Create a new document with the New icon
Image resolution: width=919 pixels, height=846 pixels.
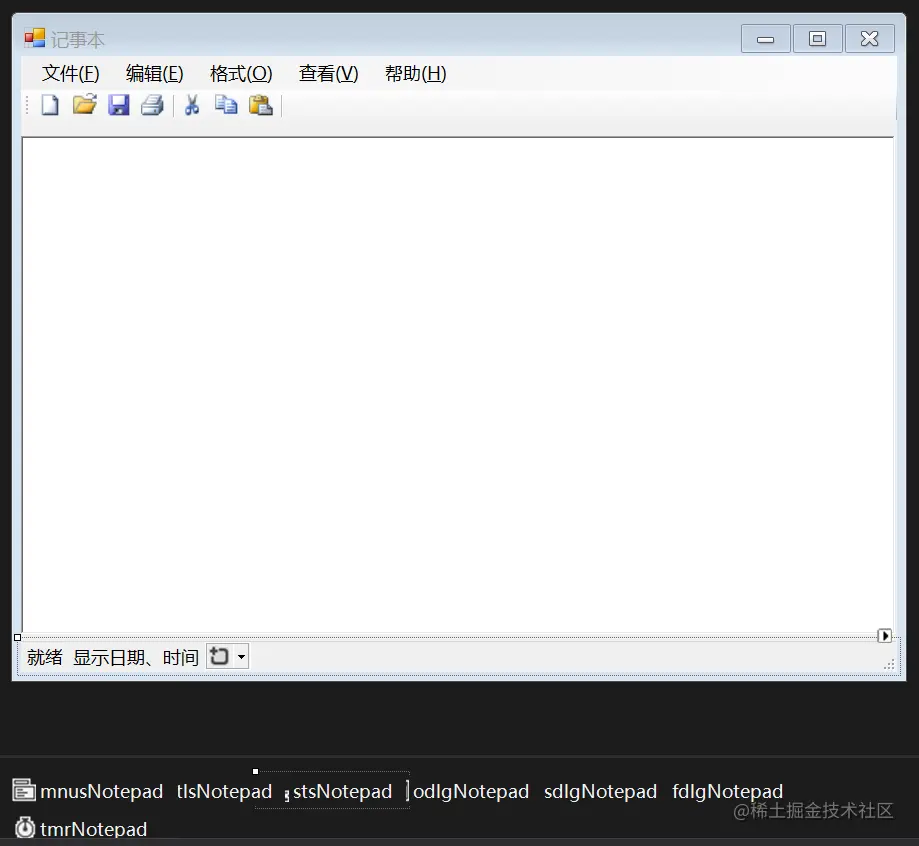click(x=49, y=104)
